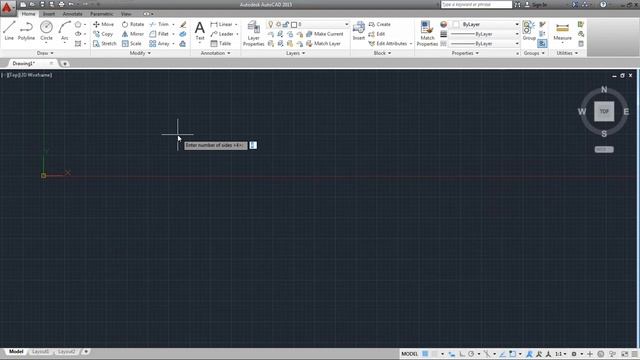
Task: Click the object color swatch
Action: pyautogui.click(x=456, y=24)
